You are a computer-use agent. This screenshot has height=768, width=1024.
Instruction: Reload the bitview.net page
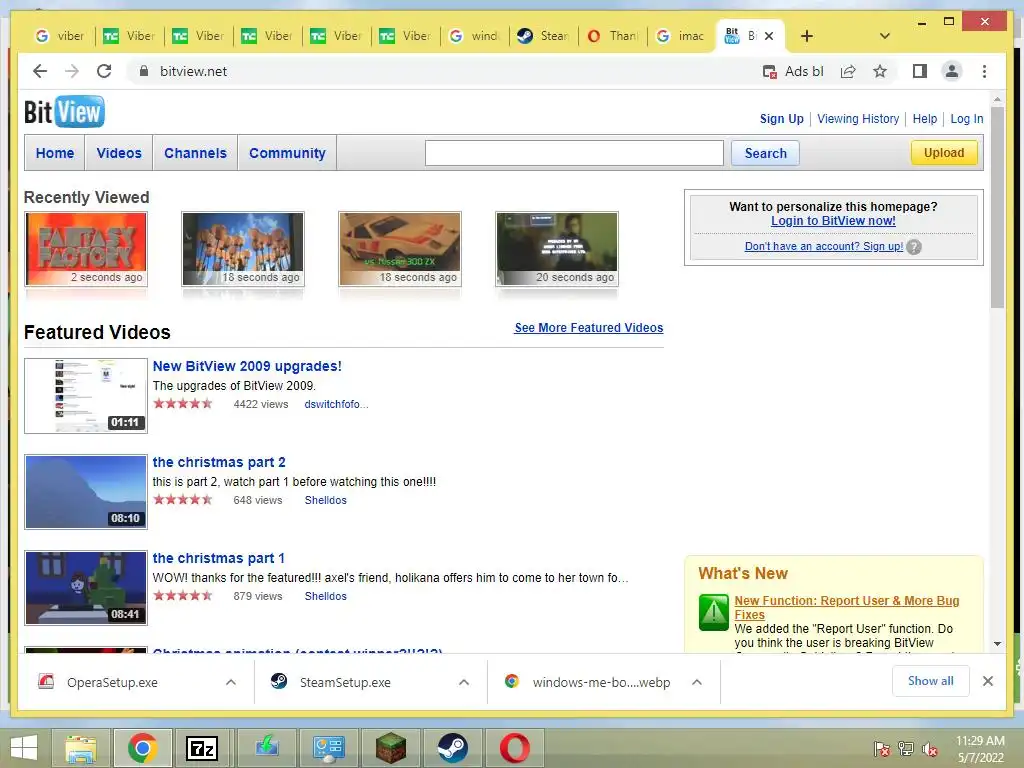104,71
